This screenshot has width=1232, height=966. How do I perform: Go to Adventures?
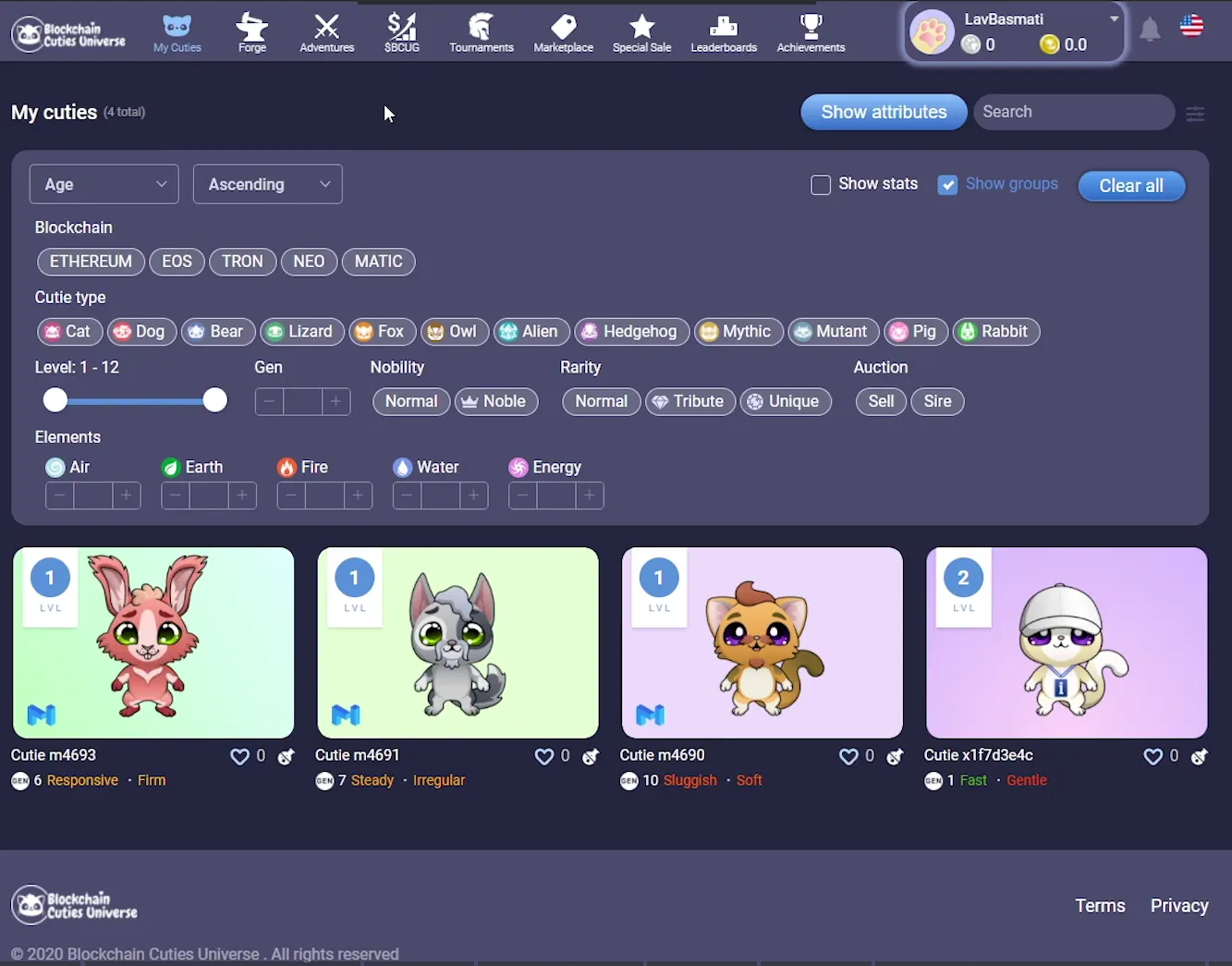tap(327, 33)
